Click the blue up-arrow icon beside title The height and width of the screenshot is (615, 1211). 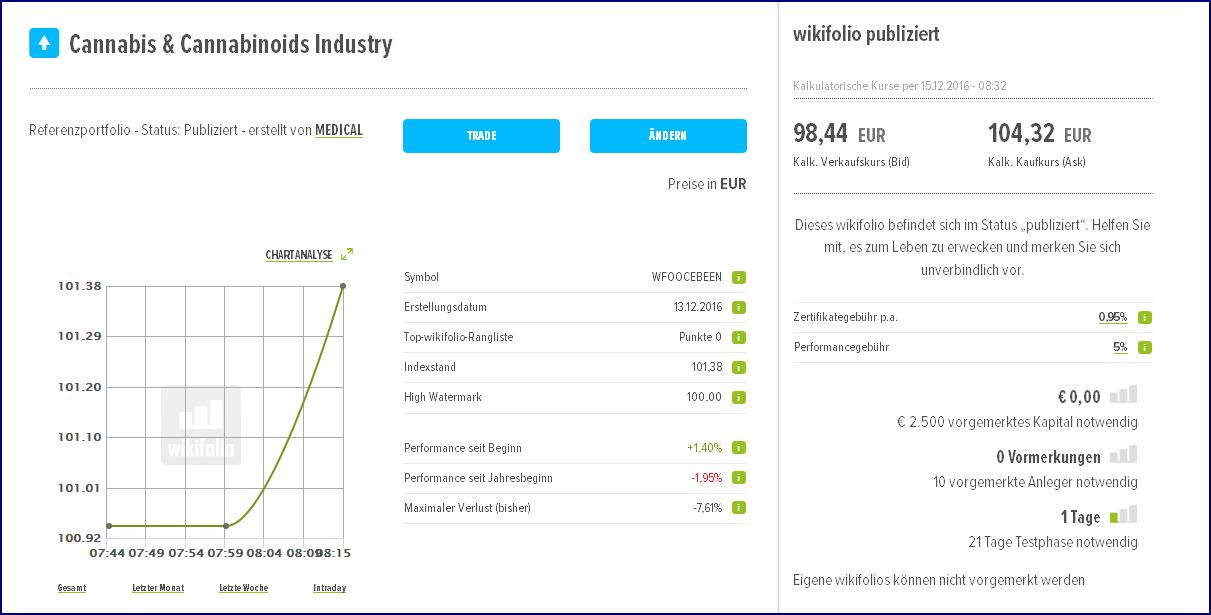click(44, 44)
